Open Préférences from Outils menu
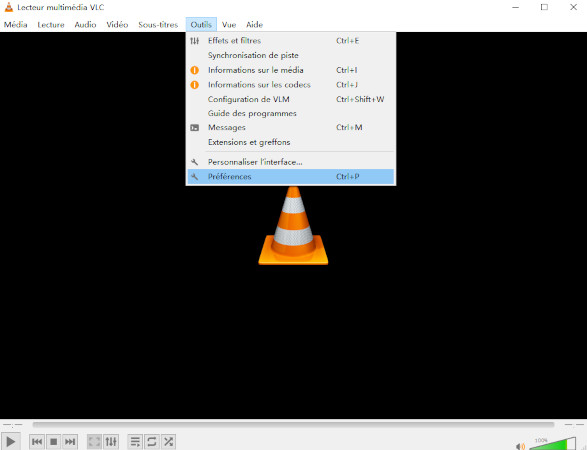Screen dimensions: 587x450 291,177
